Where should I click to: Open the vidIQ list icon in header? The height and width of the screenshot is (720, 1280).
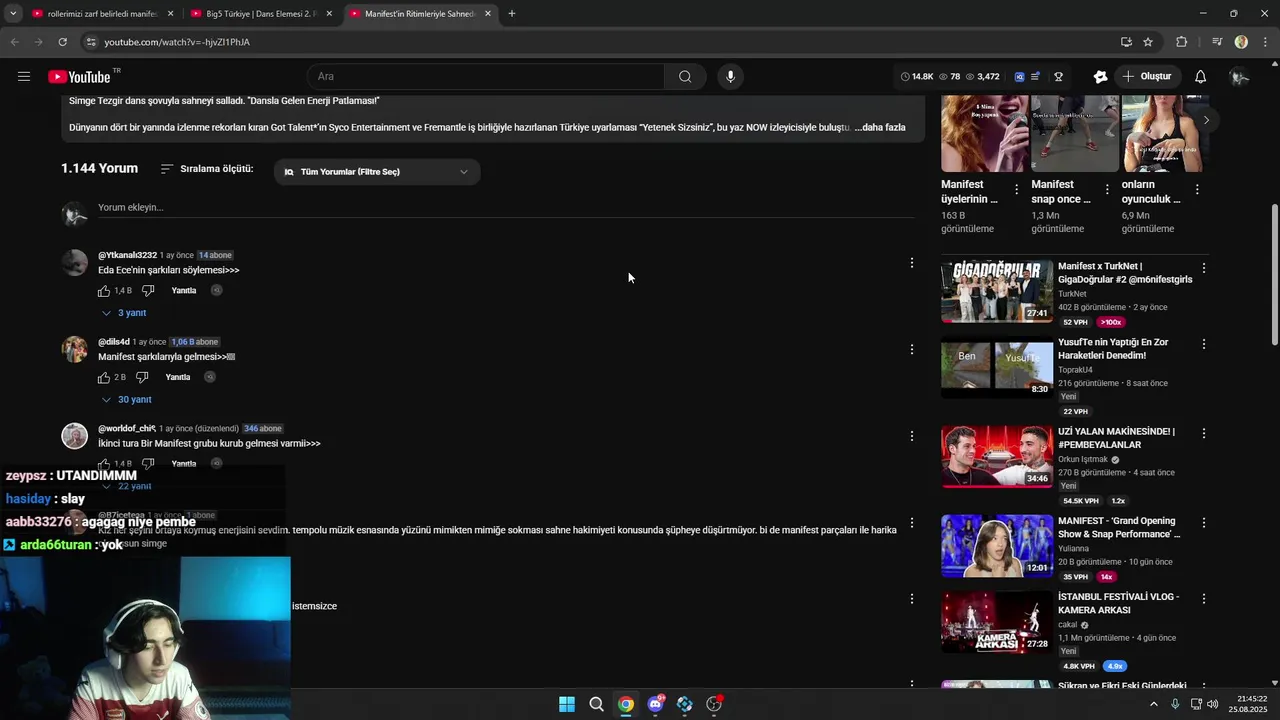click(x=1036, y=77)
